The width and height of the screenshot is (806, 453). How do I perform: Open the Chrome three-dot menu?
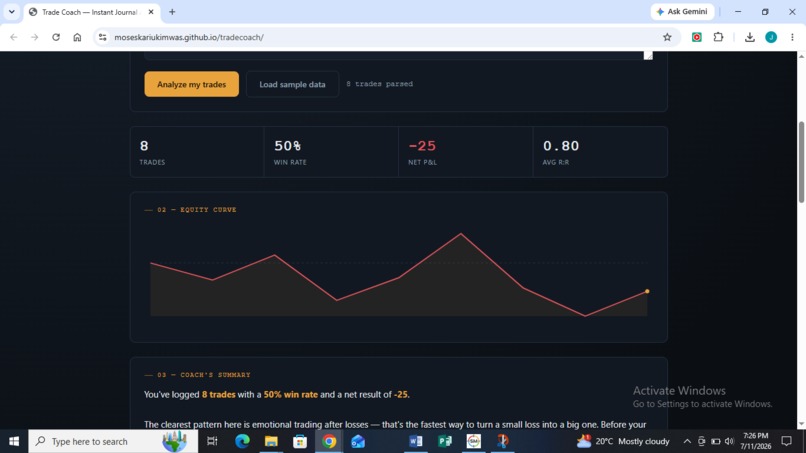[792, 37]
